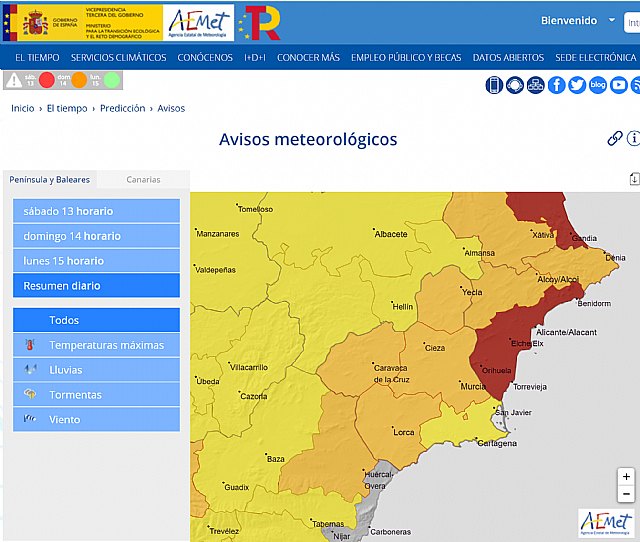Click the TR recovery plan logo
Screen dimensions: 640x542
click(x=259, y=23)
